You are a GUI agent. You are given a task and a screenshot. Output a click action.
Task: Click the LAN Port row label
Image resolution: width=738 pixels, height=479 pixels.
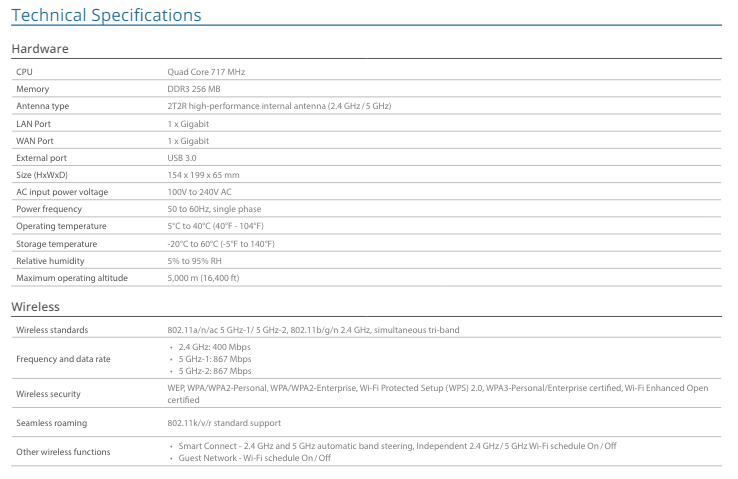point(33,123)
